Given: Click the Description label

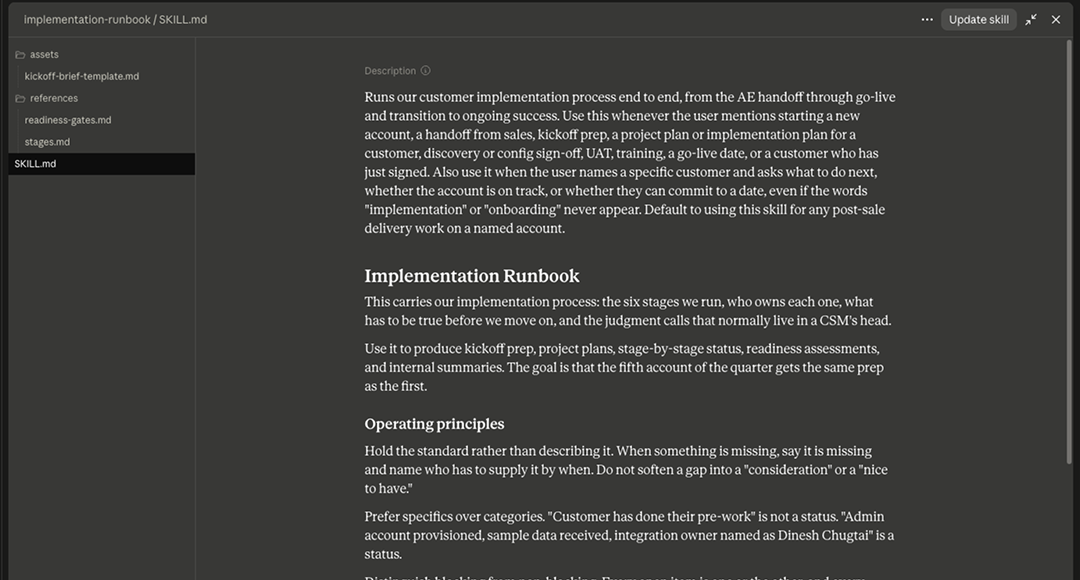Looking at the screenshot, I should click(390, 70).
